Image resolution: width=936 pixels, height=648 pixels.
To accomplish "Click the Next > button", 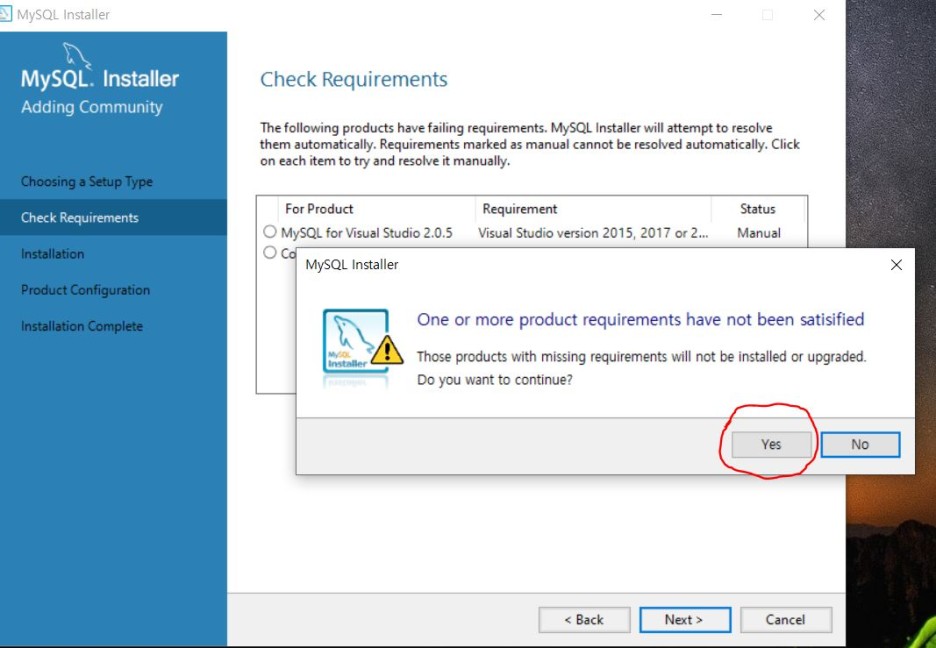I will coord(685,620).
